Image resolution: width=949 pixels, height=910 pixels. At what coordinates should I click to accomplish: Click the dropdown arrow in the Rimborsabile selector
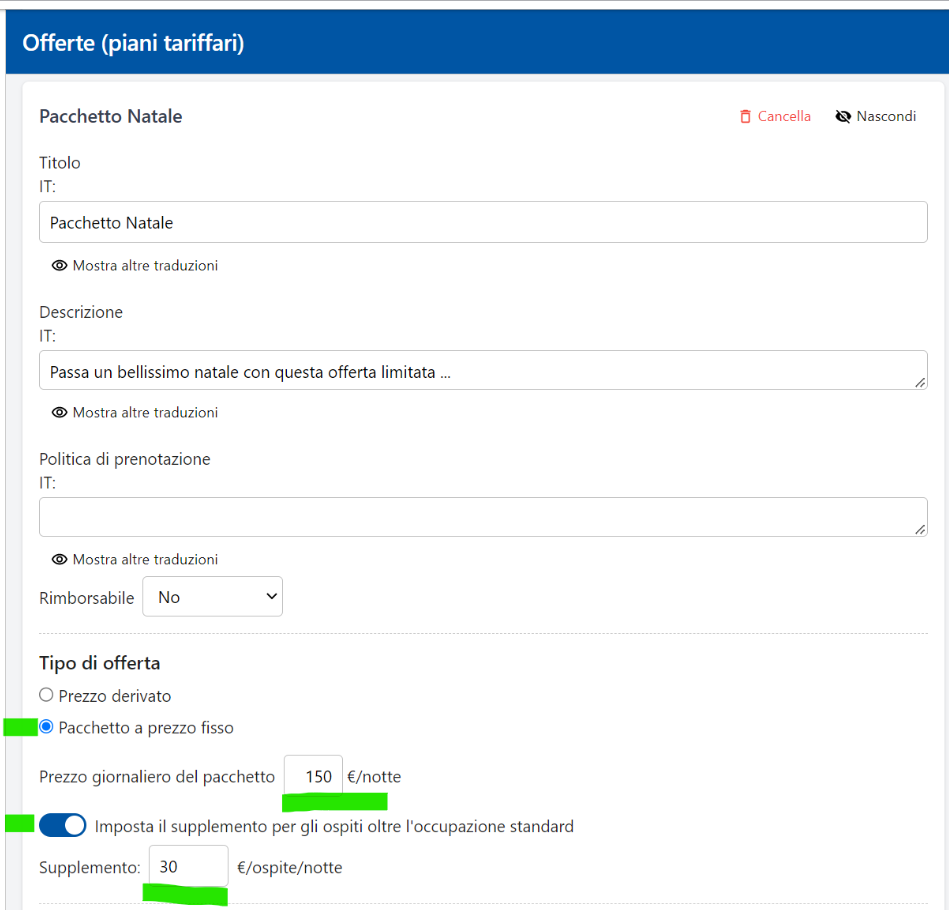coord(271,597)
